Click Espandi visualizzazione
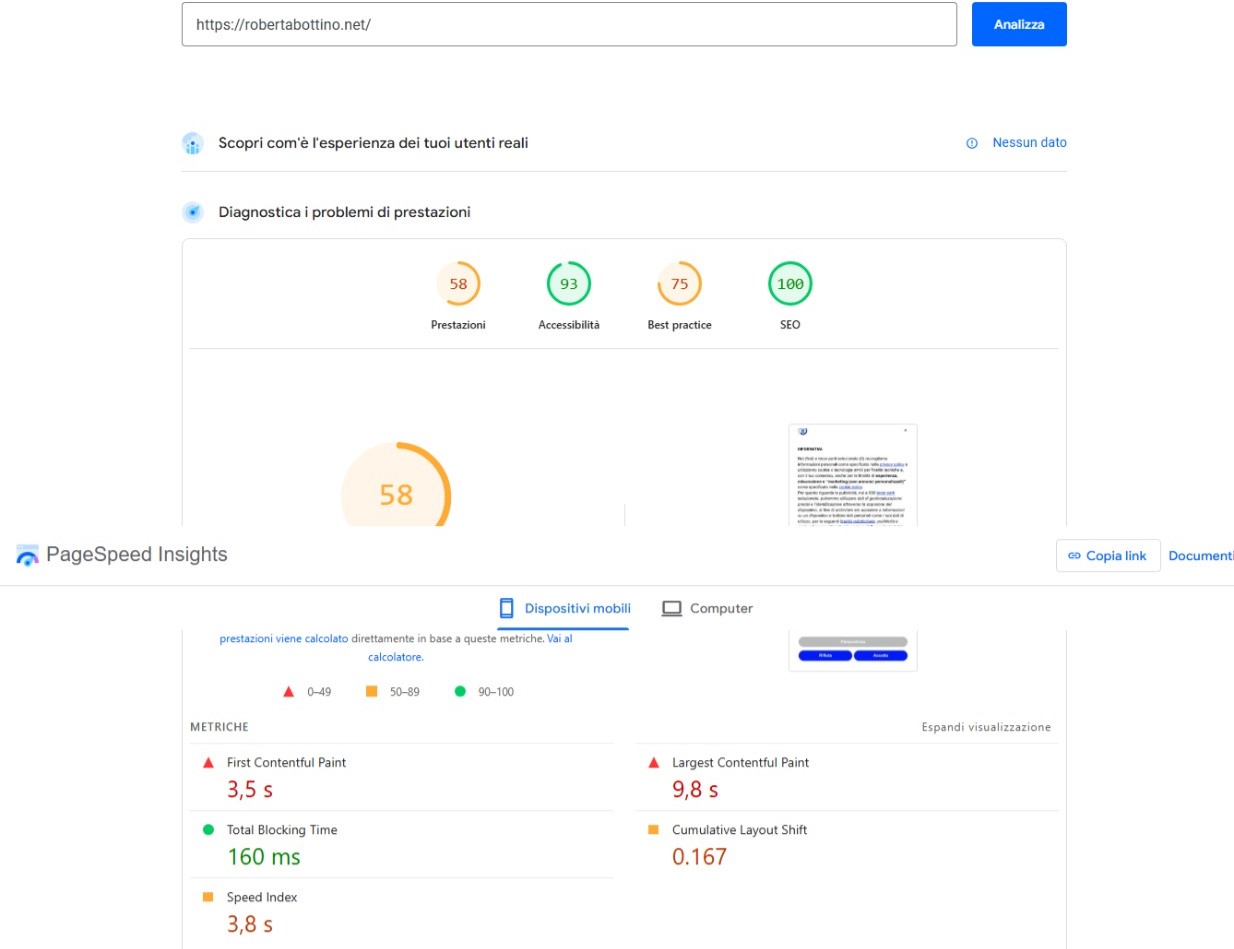Image resolution: width=1234 pixels, height=949 pixels. point(986,727)
